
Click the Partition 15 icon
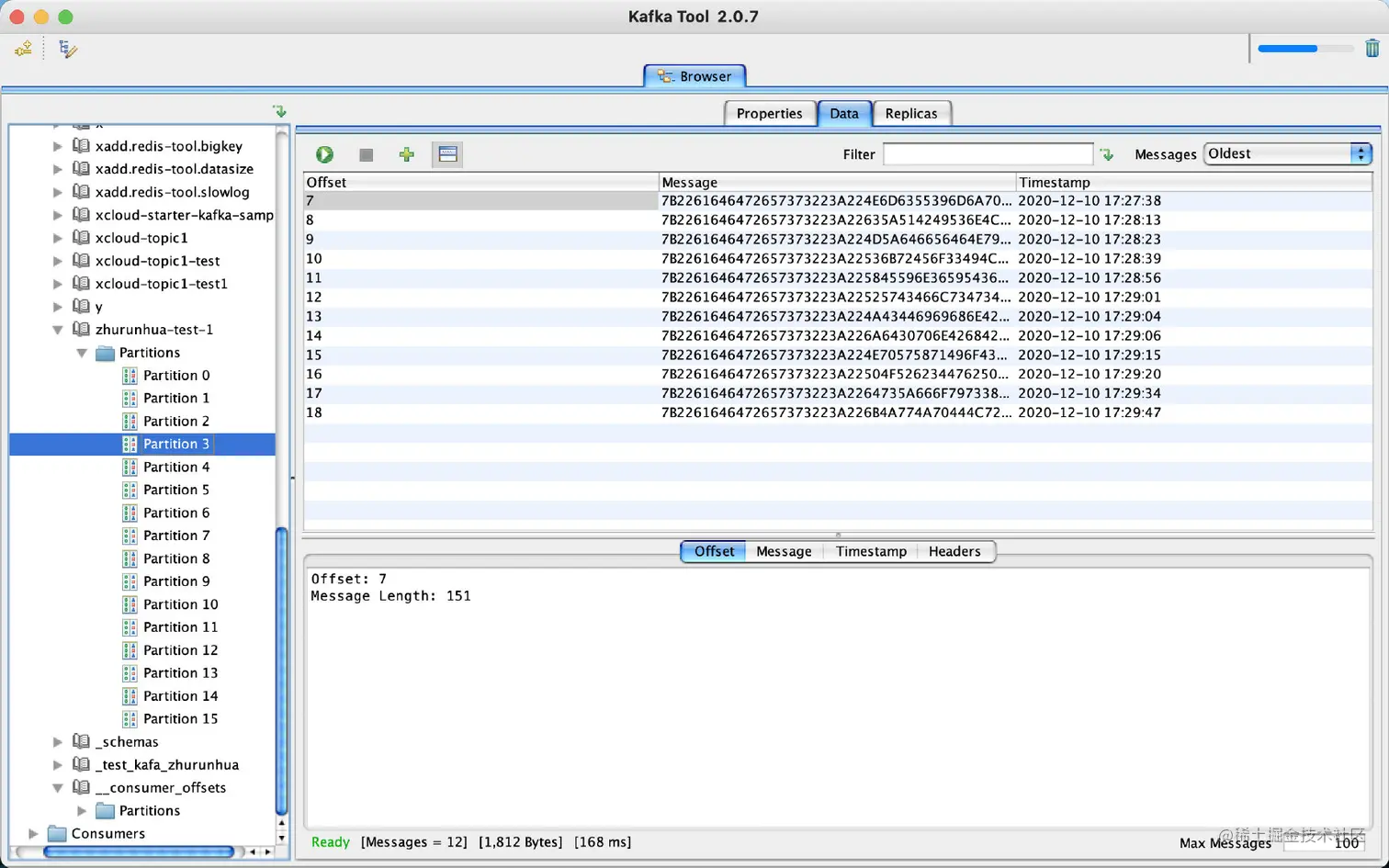[x=130, y=719]
